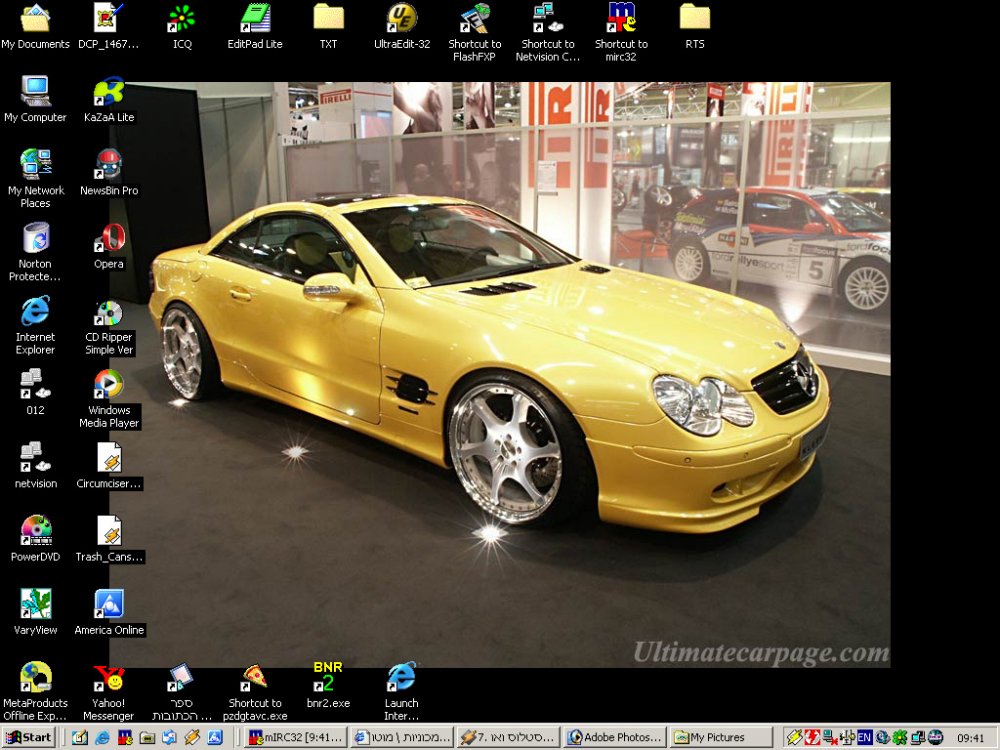This screenshot has height=750, width=1000.
Task: Launch KaZaA Lite shortcut
Action: (x=108, y=100)
